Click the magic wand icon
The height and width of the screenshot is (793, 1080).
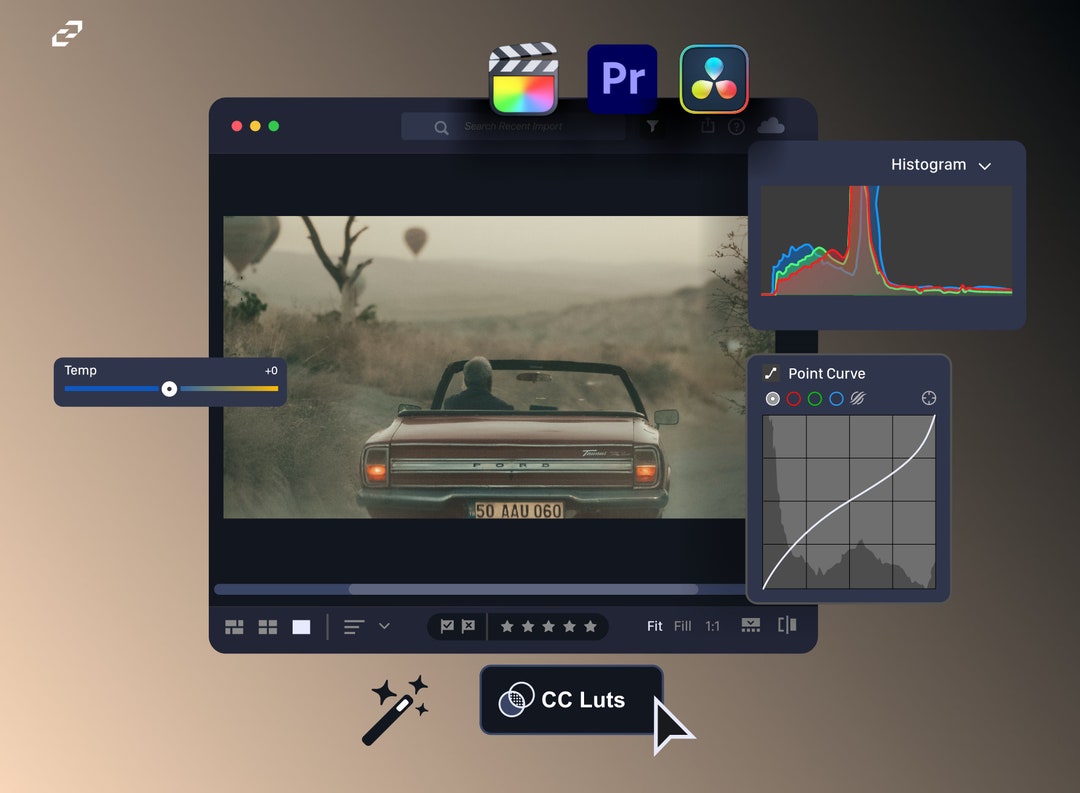[x=397, y=706]
